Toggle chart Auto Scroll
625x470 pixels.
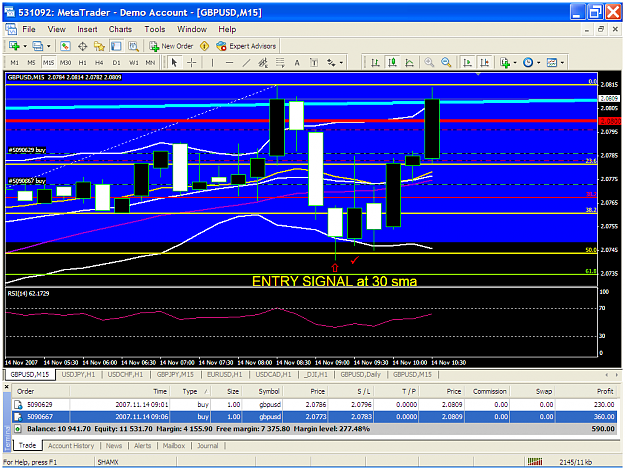[467, 63]
